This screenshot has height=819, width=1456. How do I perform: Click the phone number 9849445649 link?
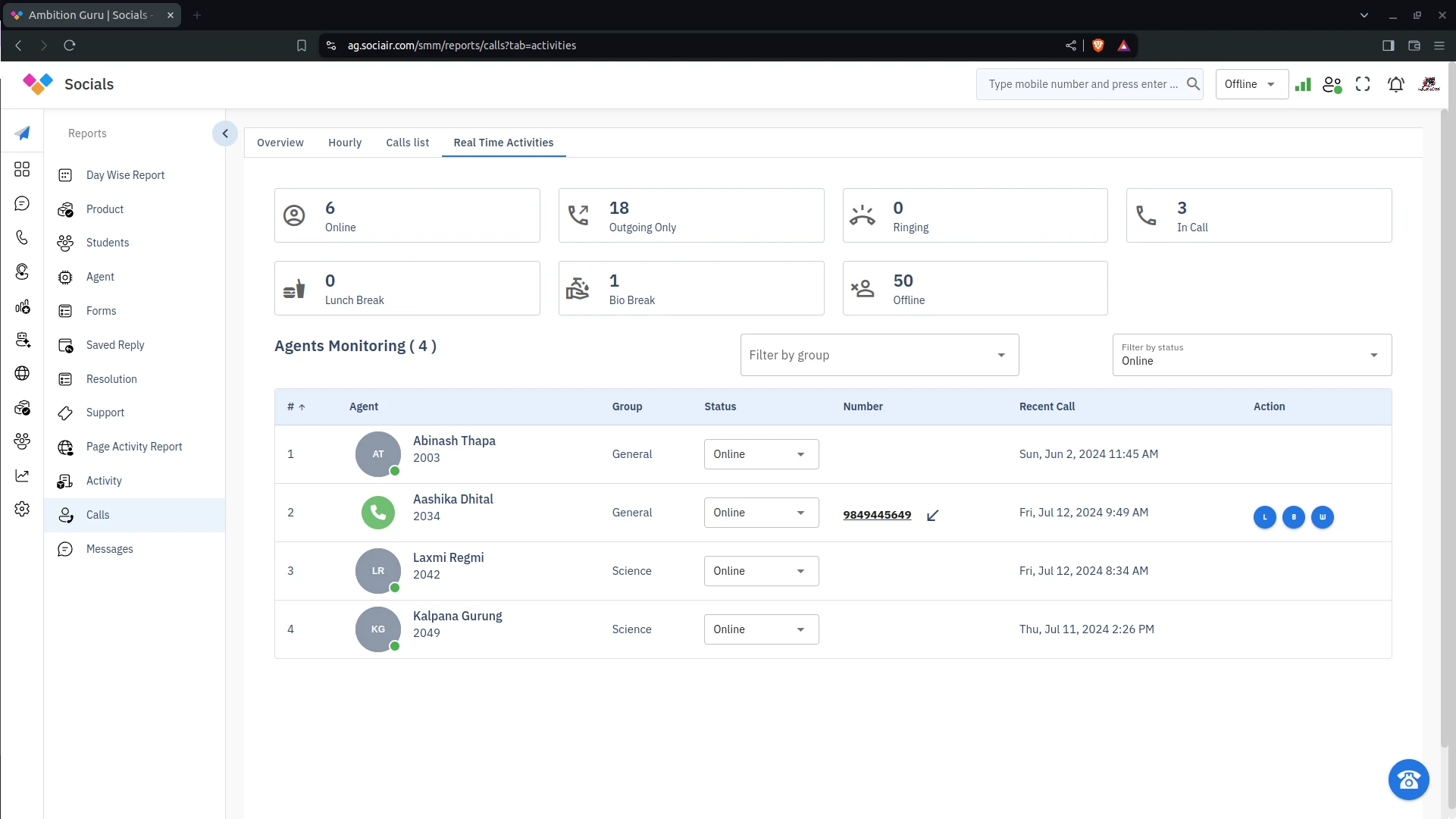(x=877, y=515)
